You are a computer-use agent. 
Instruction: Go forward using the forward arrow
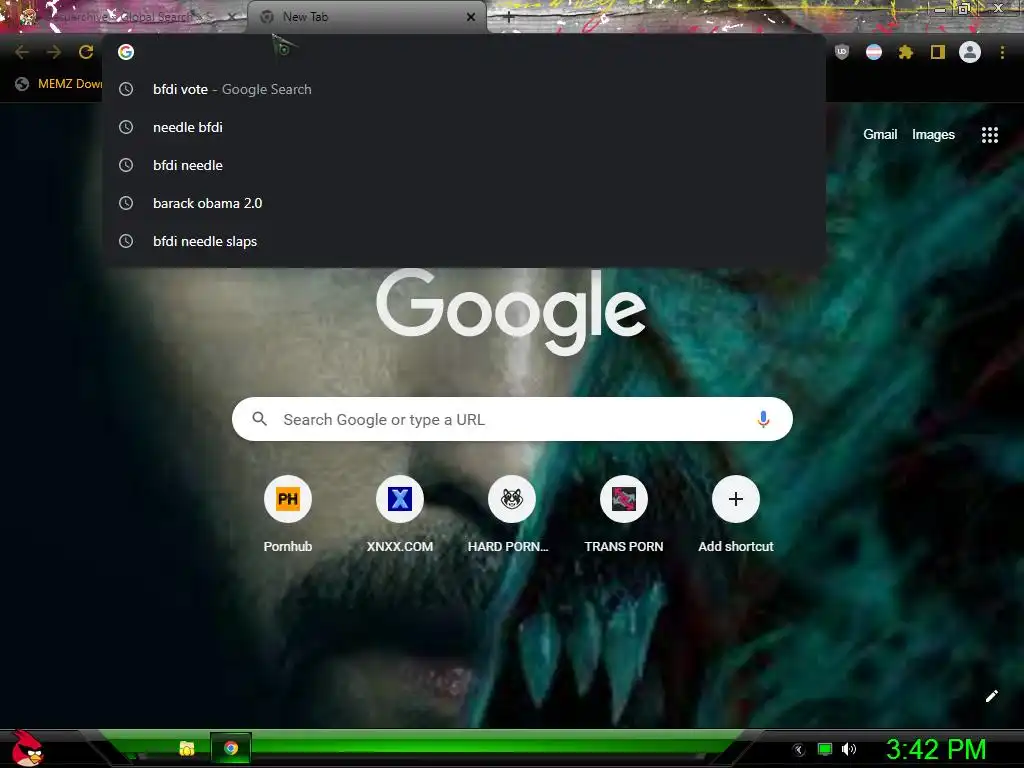(54, 52)
